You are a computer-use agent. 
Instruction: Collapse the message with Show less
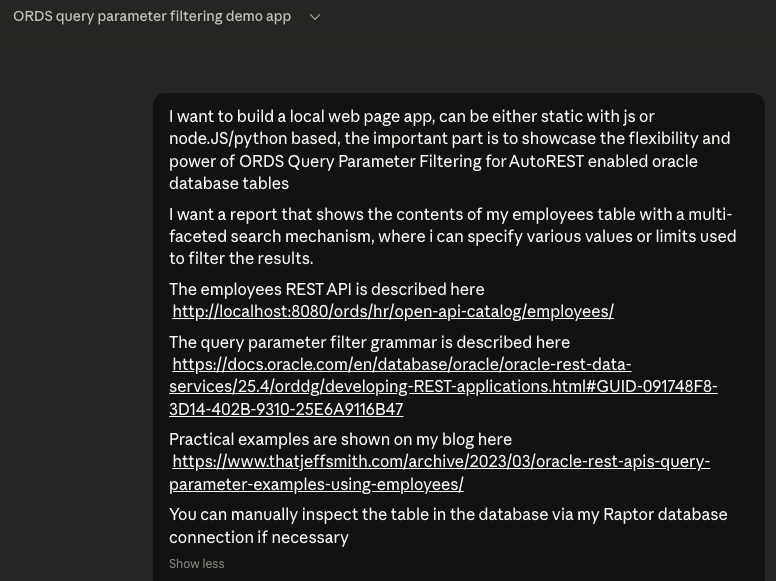point(196,564)
